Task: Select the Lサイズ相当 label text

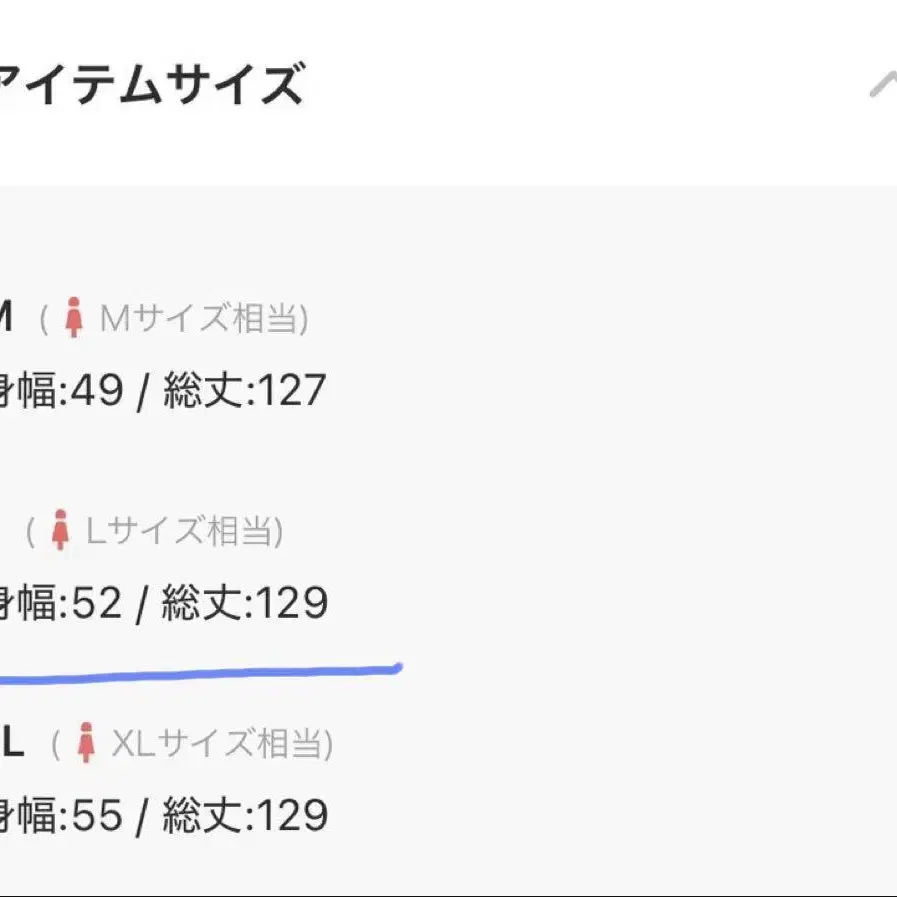Action: tap(179, 531)
